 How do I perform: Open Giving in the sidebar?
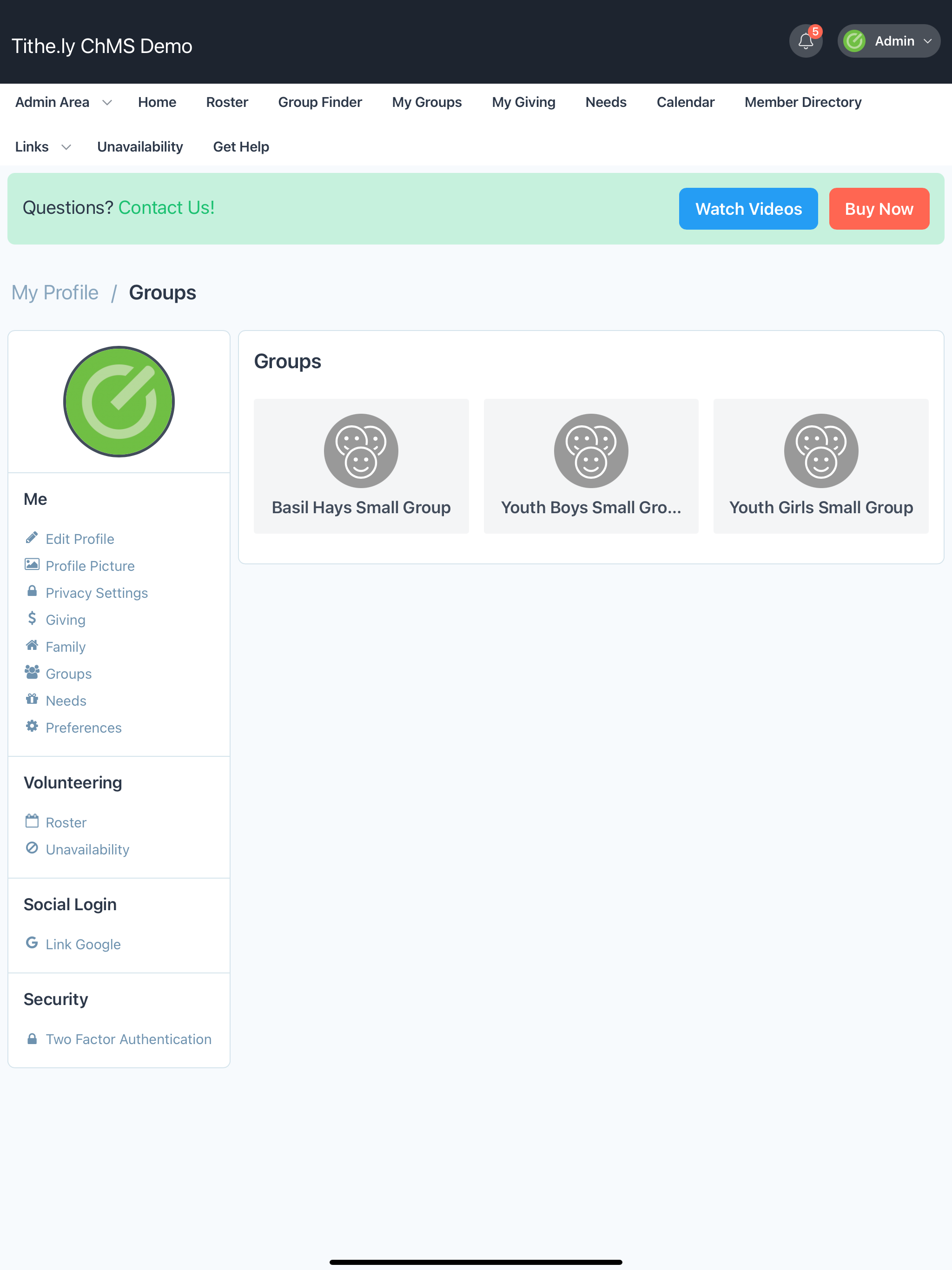66,620
